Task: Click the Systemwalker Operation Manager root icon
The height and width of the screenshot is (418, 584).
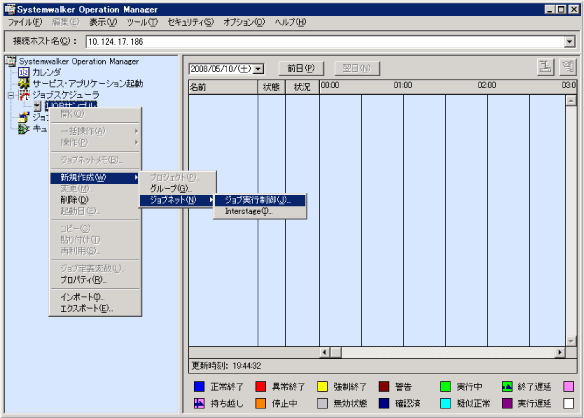Action: (11, 61)
